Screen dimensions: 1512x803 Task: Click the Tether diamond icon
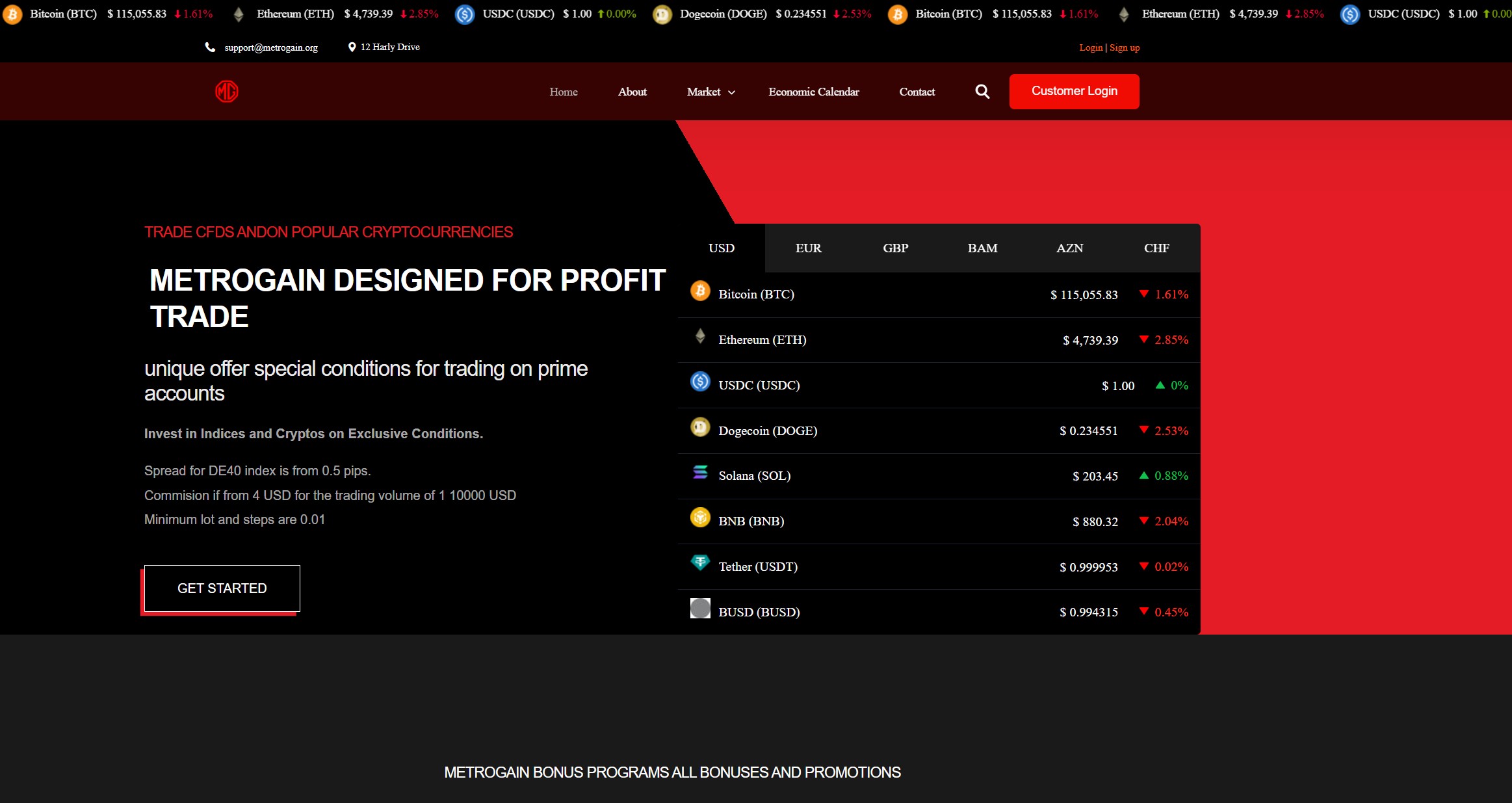tap(700, 563)
